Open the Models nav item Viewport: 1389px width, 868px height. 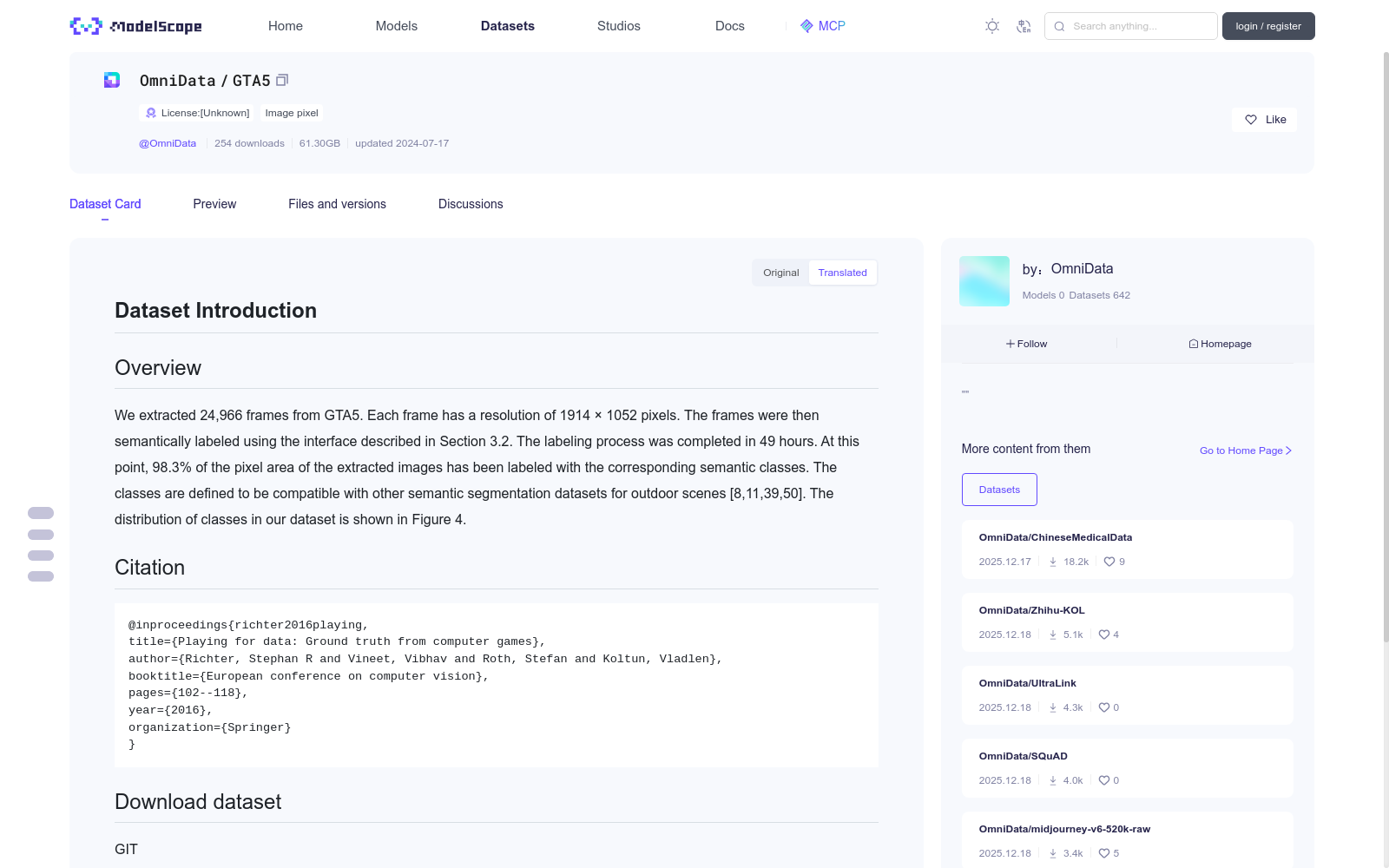tap(397, 26)
